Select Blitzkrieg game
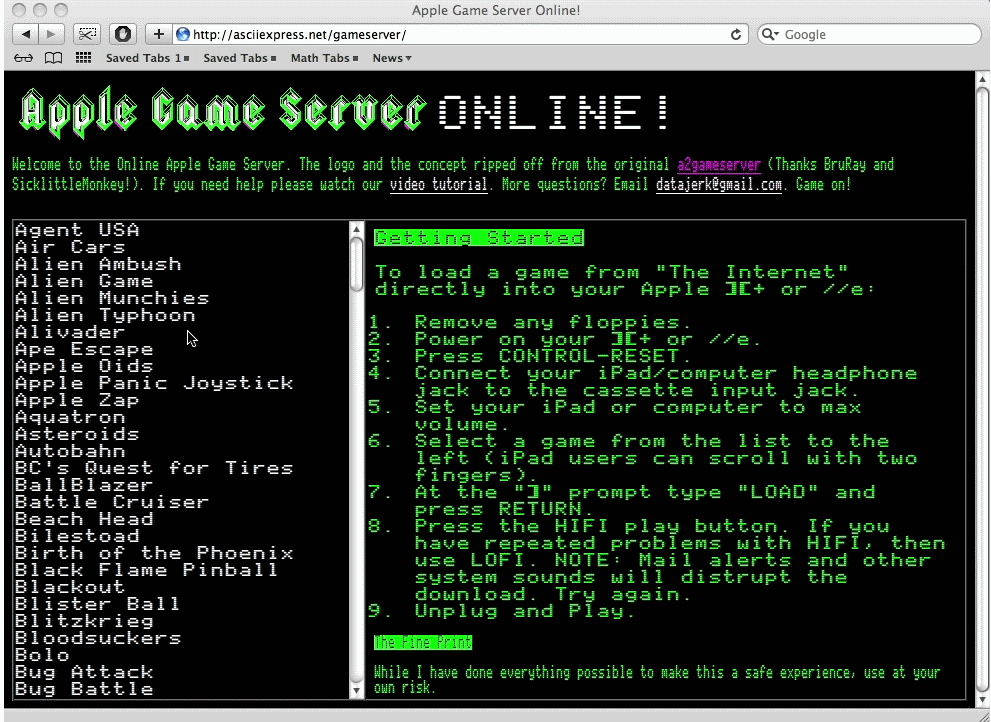This screenshot has height=722, width=991. point(84,622)
